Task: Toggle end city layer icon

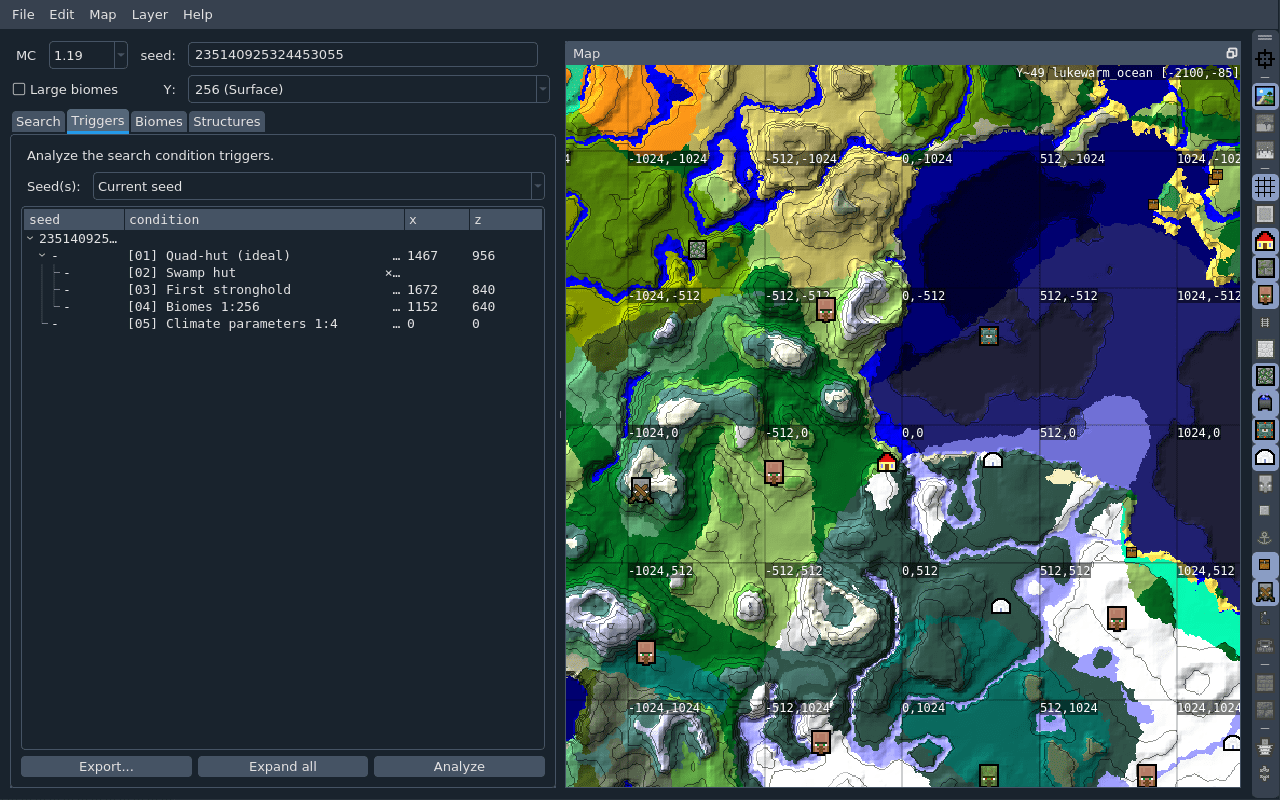Action: pos(1264,746)
